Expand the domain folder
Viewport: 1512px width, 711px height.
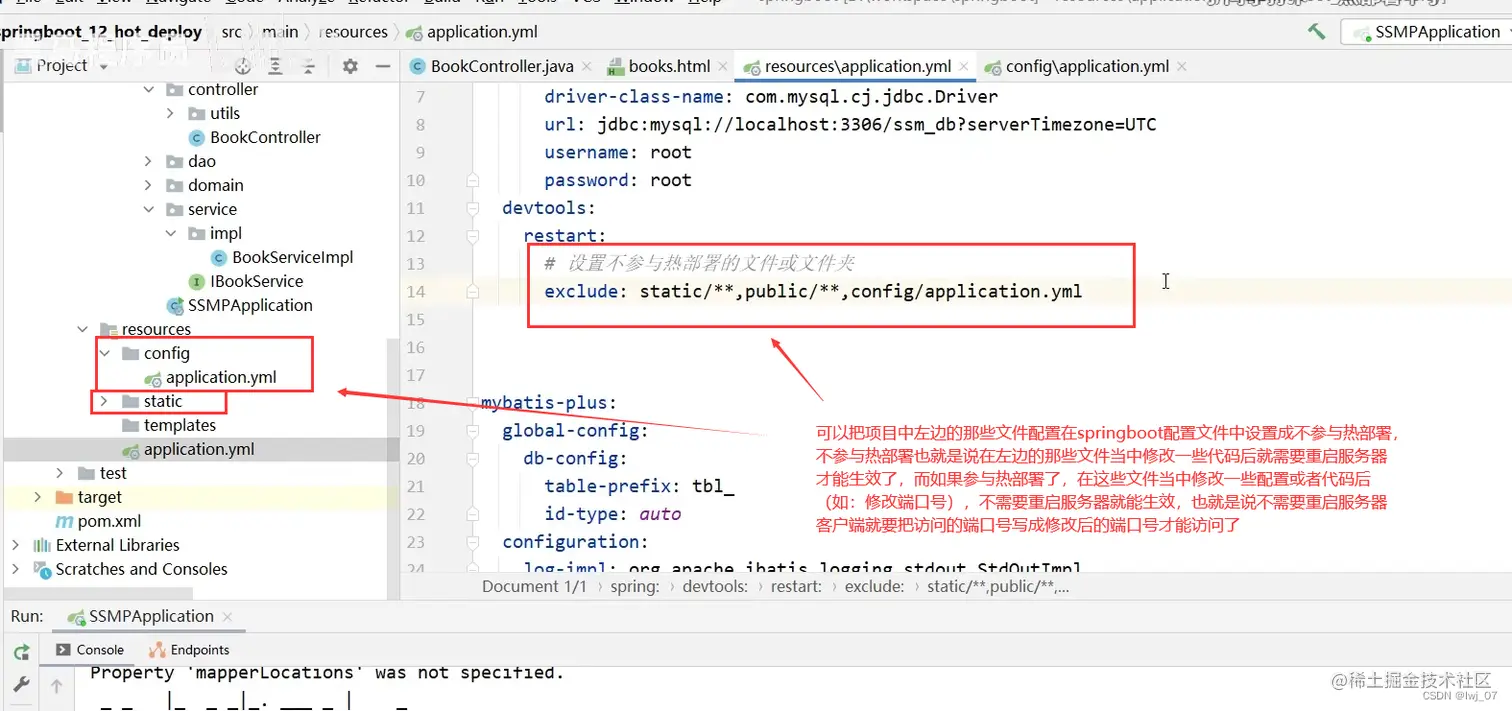click(149, 186)
